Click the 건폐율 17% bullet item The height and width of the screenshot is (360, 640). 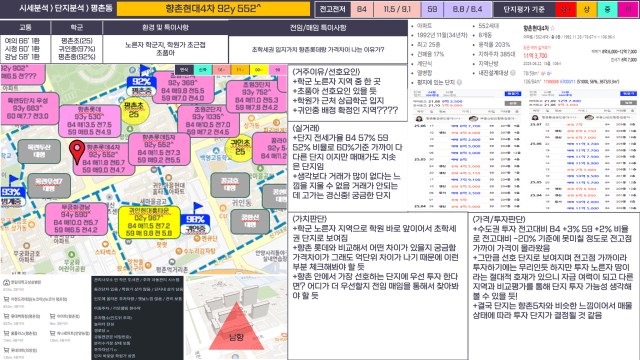tap(430, 54)
